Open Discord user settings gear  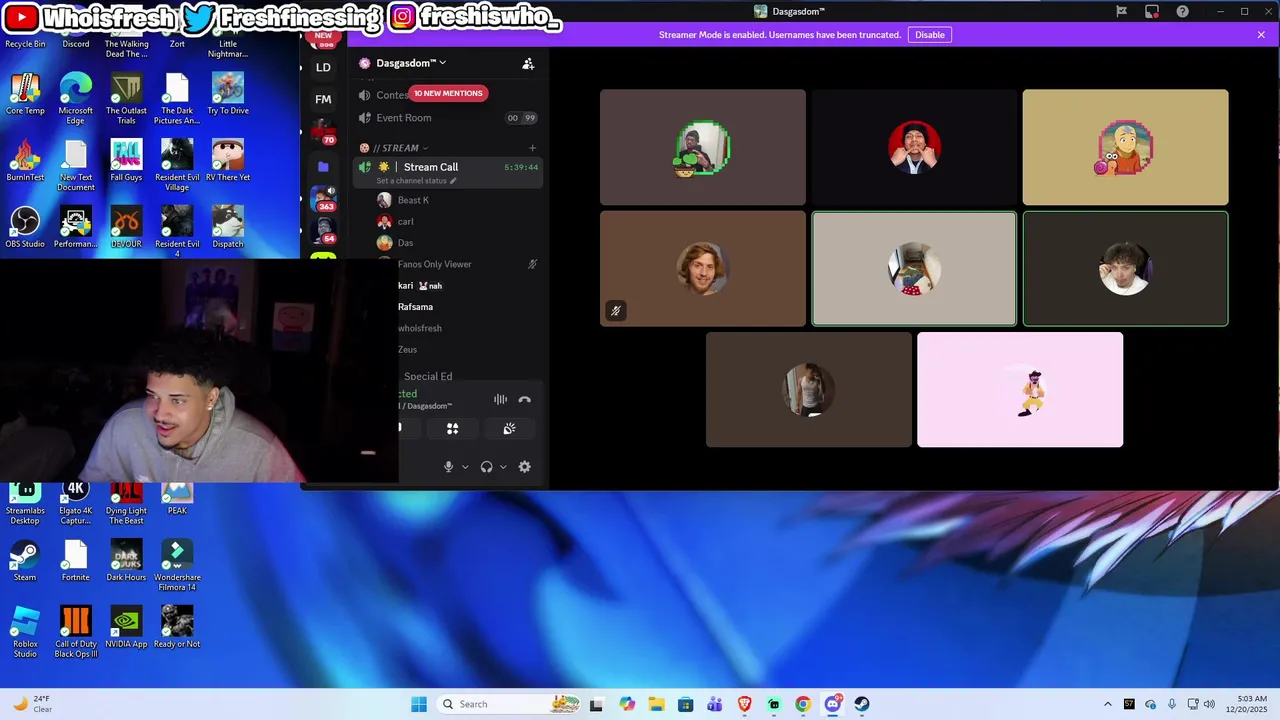524,467
